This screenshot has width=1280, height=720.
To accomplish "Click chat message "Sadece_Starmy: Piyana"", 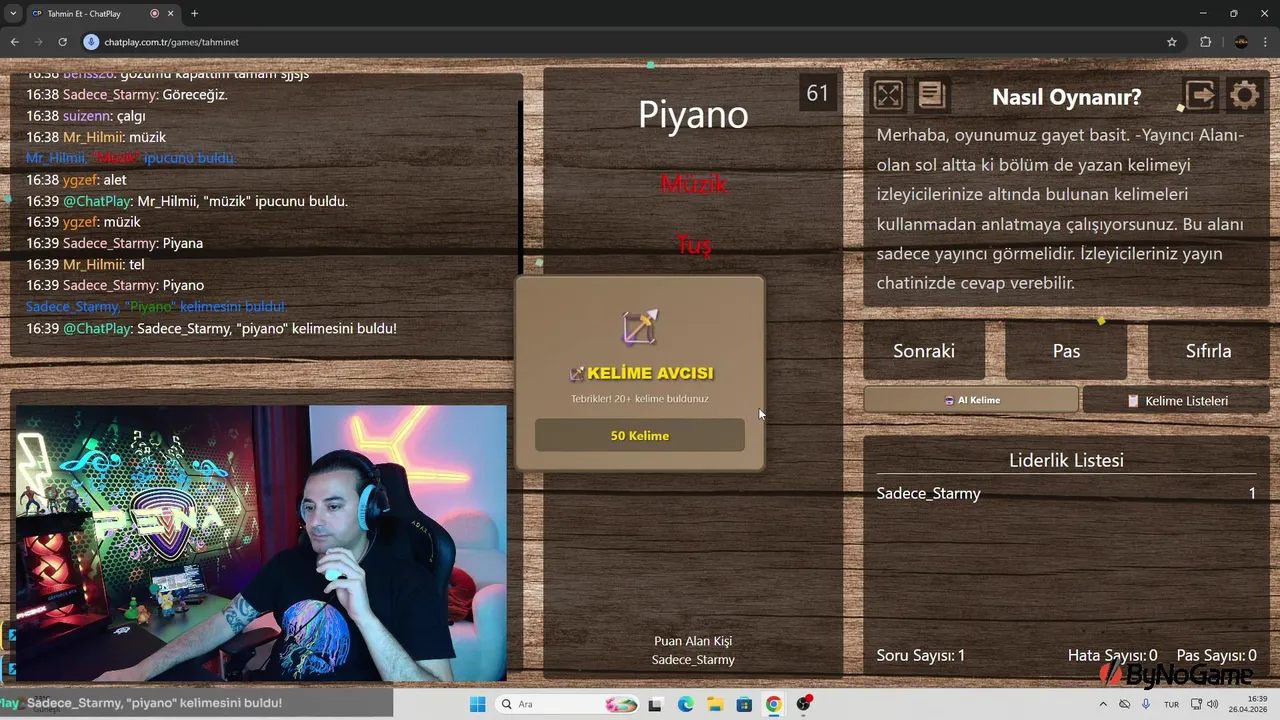I will click(114, 243).
